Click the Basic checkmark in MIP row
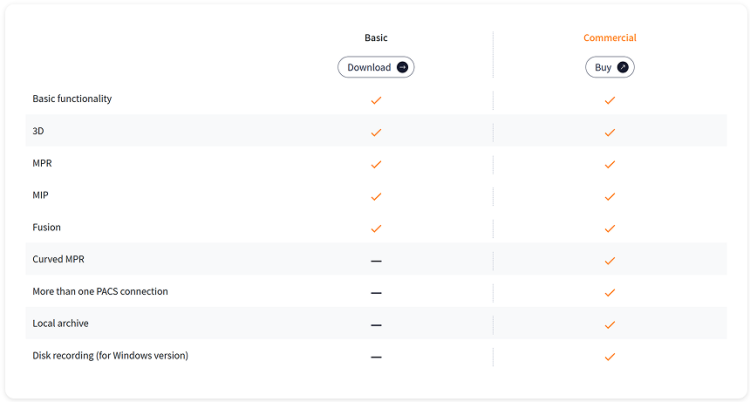The width and height of the screenshot is (750, 402). [376, 197]
